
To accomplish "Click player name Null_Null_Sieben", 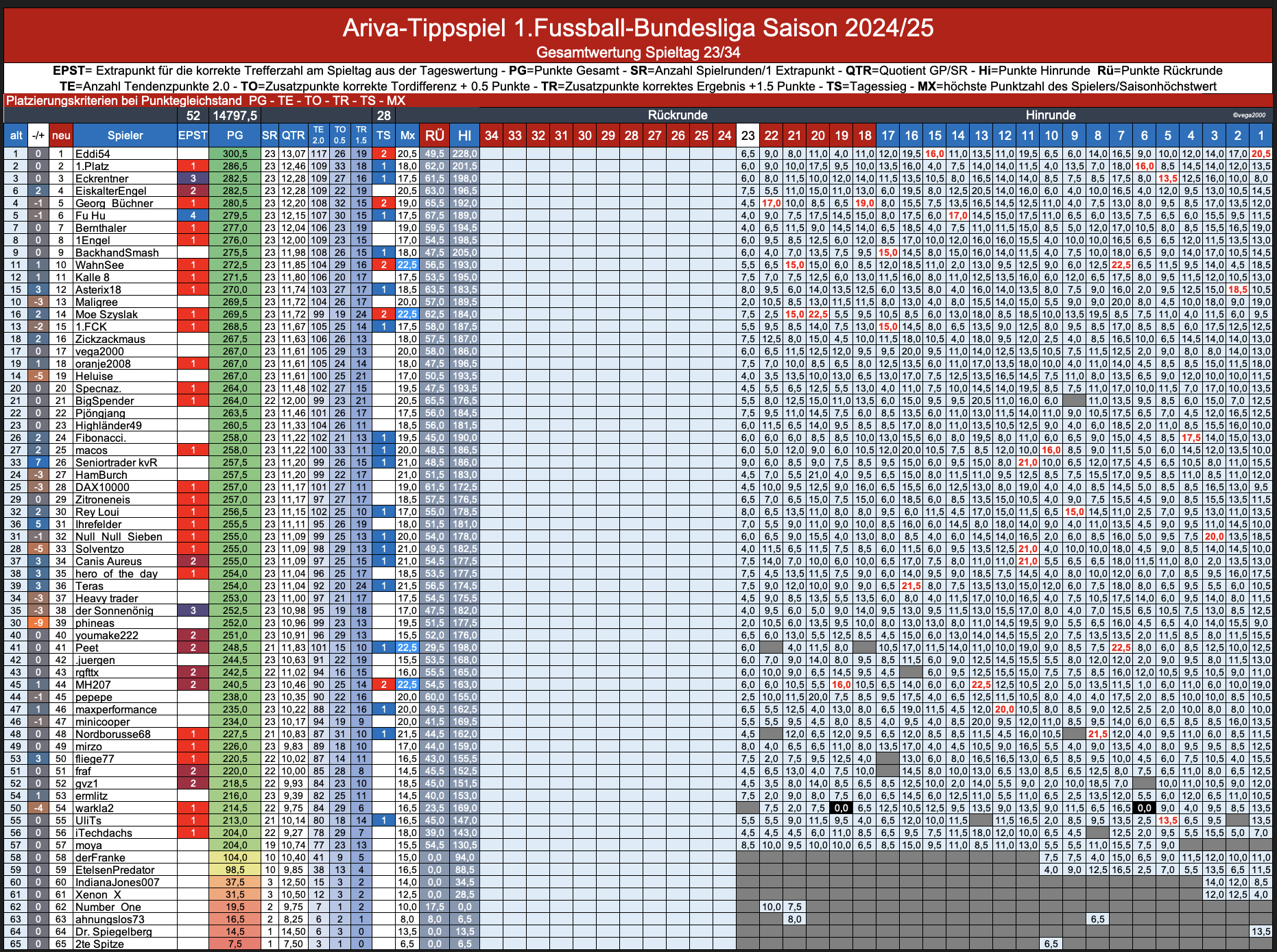I will (119, 536).
